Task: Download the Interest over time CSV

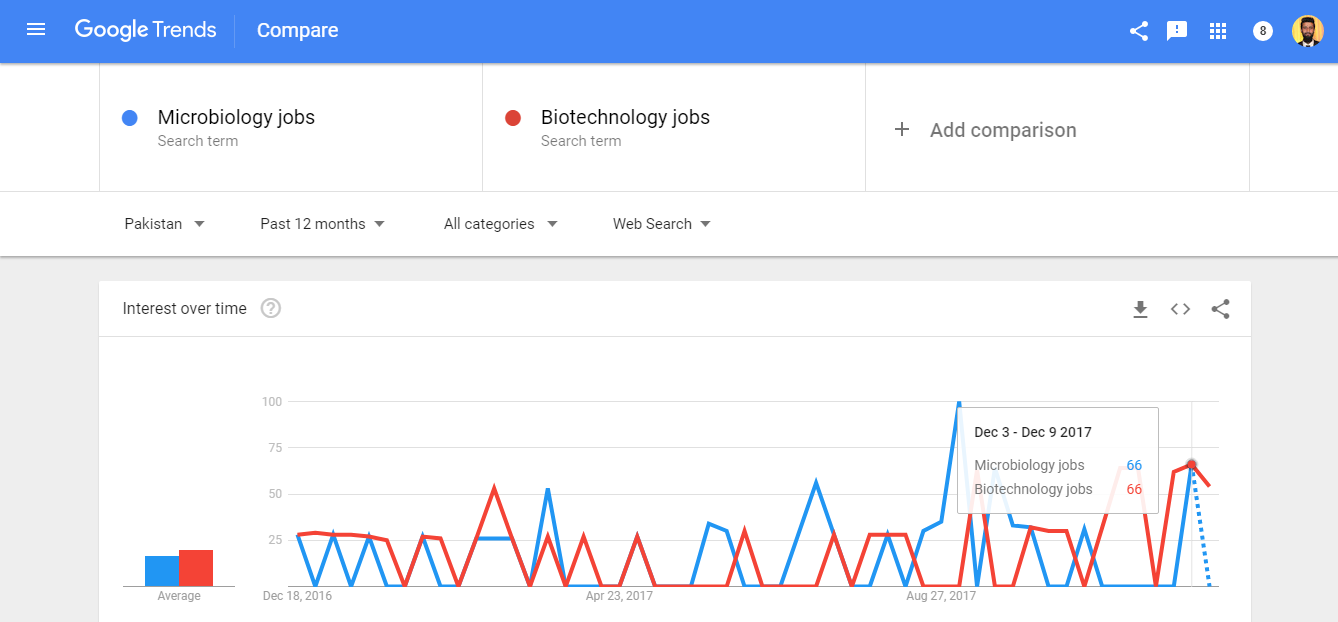Action: [x=1140, y=309]
